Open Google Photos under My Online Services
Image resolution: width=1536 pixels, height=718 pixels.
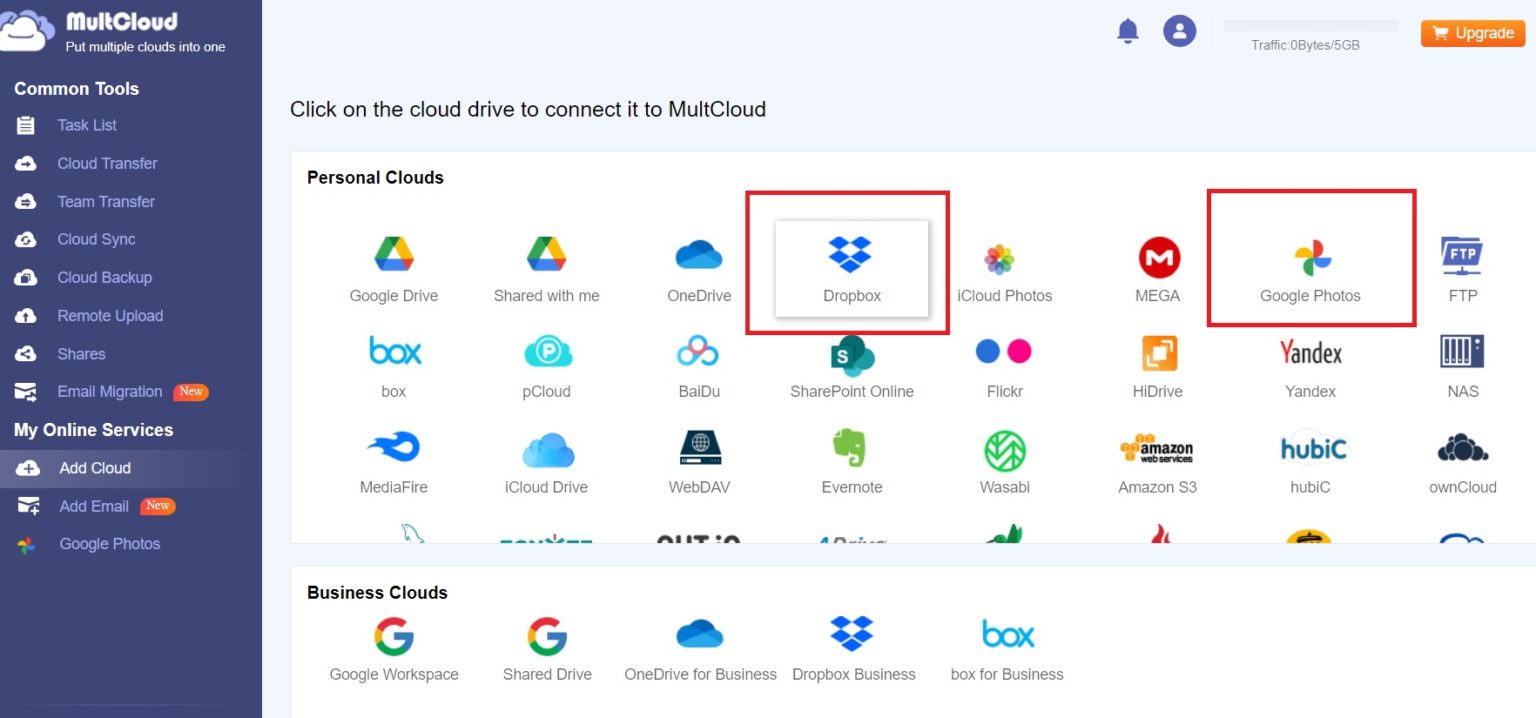[109, 544]
